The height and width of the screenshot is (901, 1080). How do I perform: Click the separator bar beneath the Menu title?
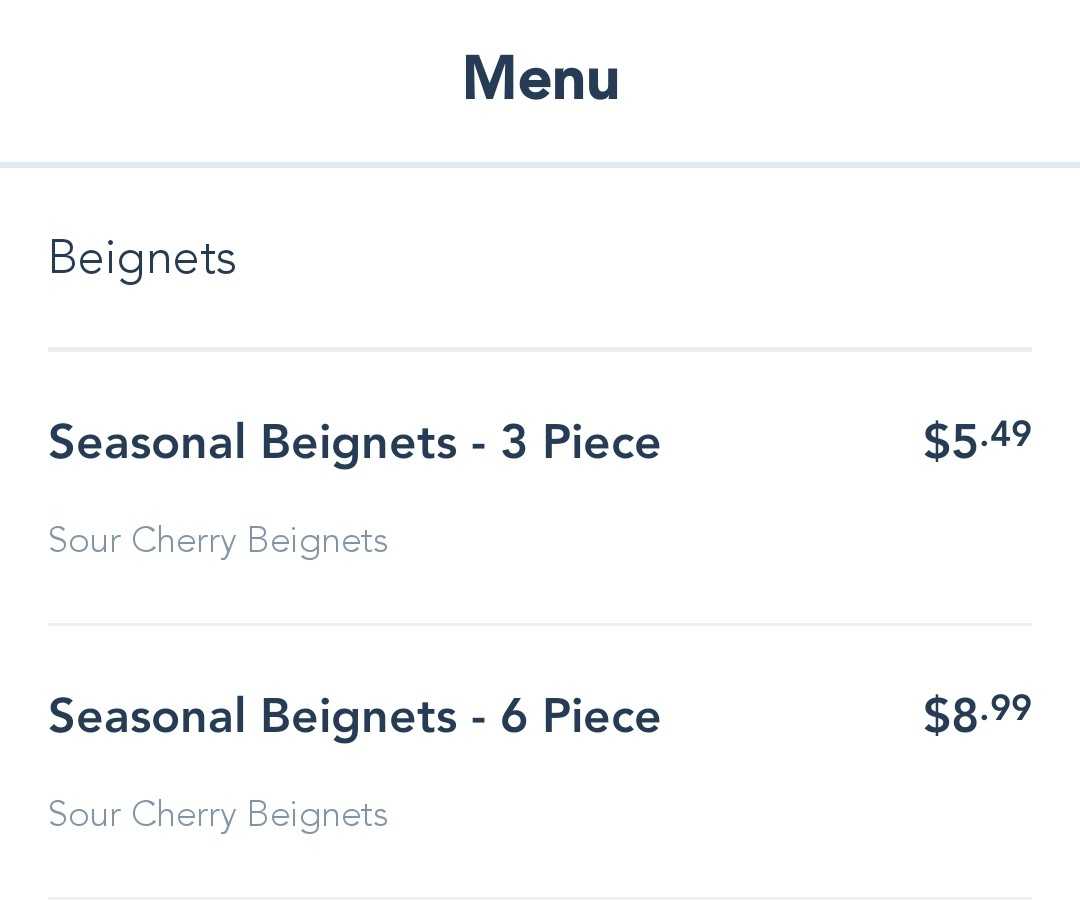[x=540, y=164]
